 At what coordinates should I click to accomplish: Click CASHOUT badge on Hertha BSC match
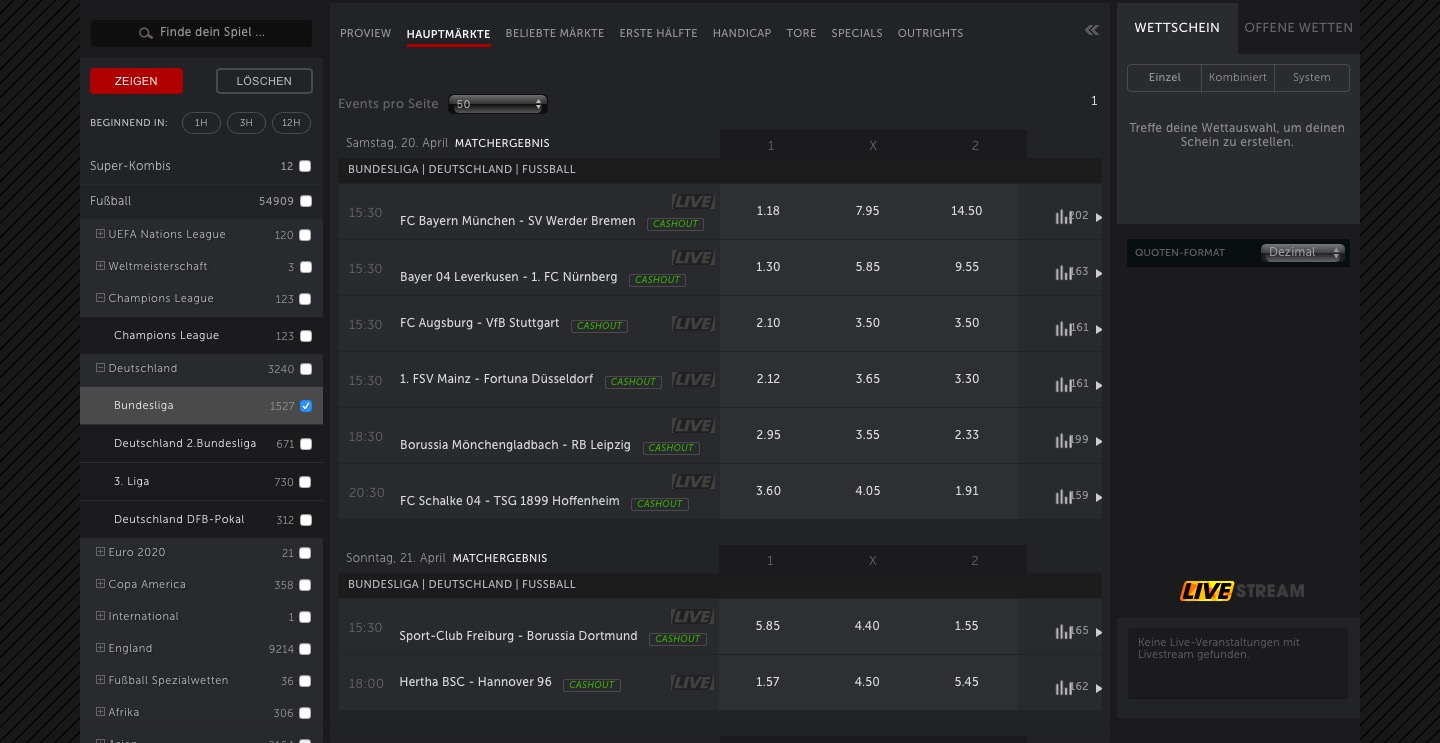[x=592, y=685]
